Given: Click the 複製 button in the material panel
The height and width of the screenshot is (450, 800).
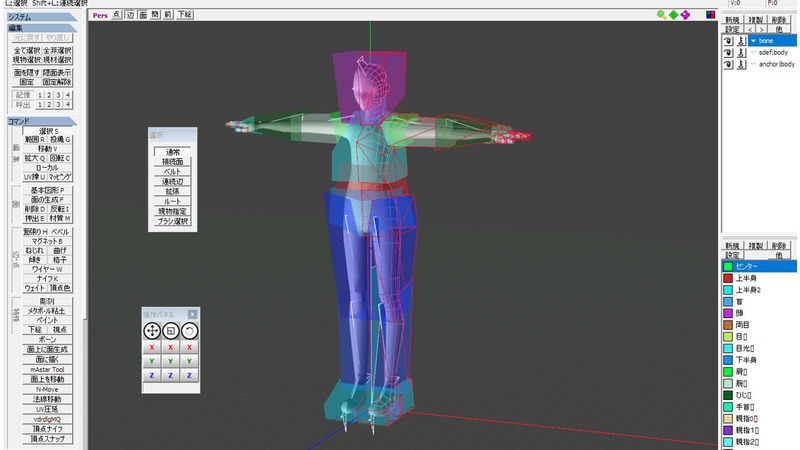Looking at the screenshot, I should click(756, 246).
